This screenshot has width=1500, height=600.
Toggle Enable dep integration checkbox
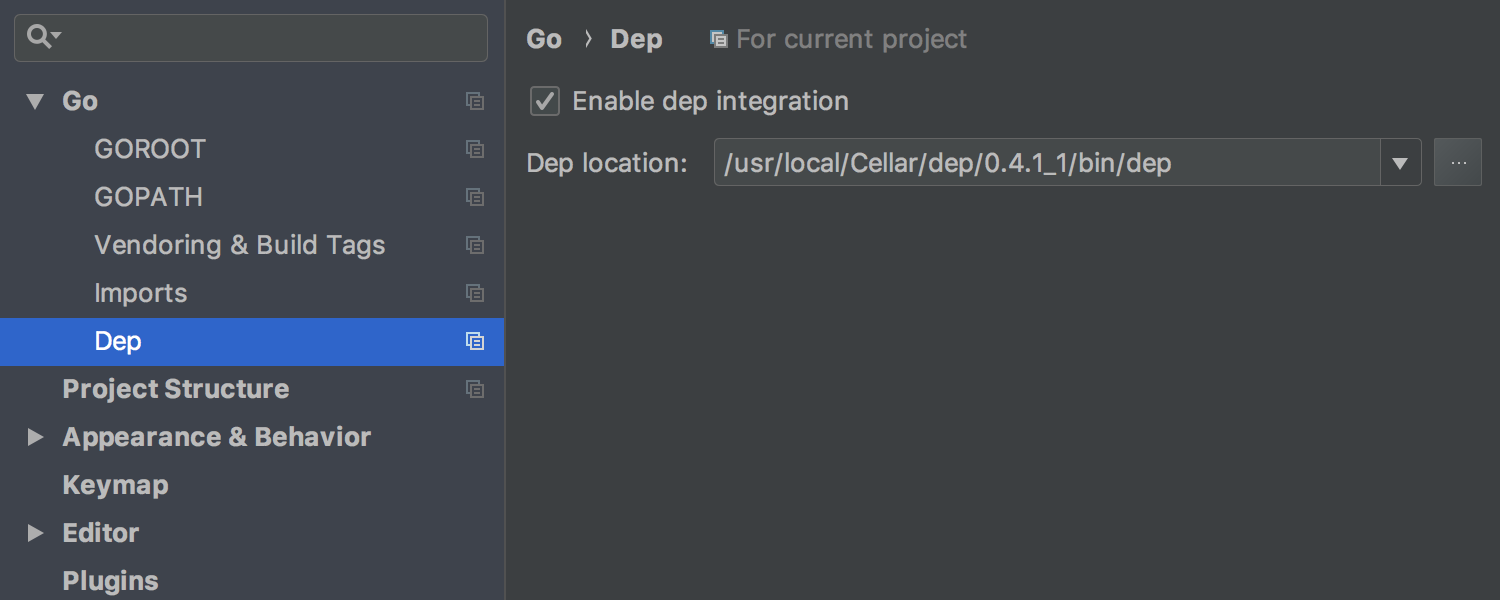(x=545, y=101)
